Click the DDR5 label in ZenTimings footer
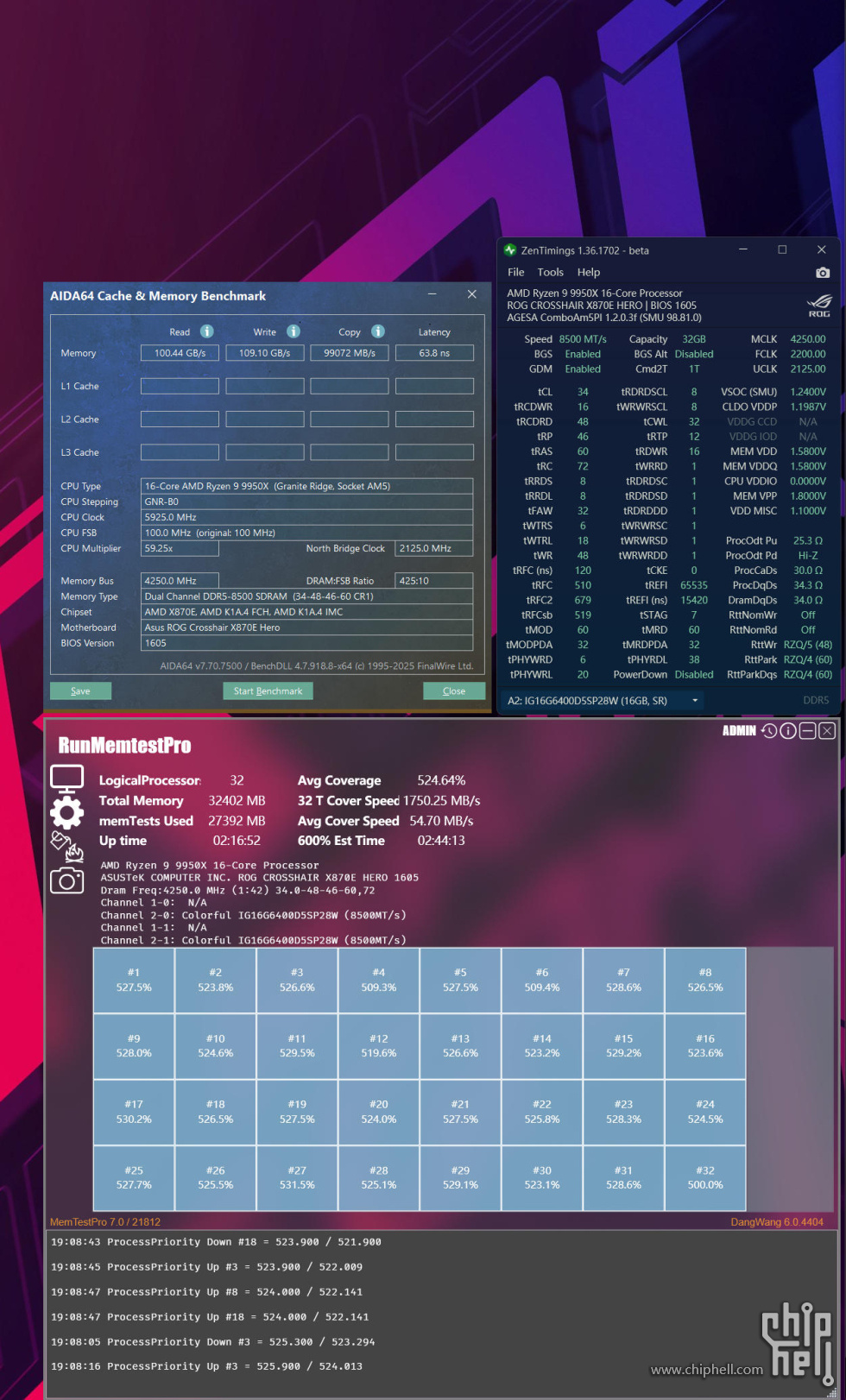 (816, 701)
